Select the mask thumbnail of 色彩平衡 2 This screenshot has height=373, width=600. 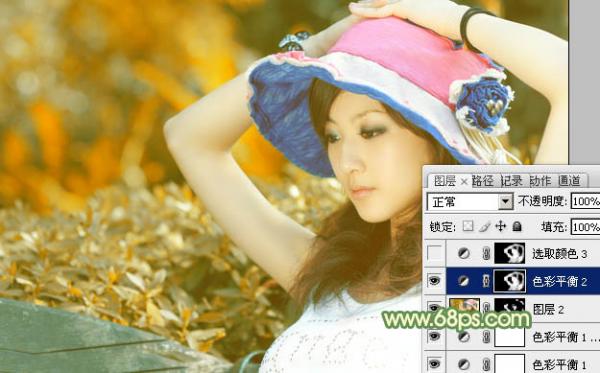(510, 281)
